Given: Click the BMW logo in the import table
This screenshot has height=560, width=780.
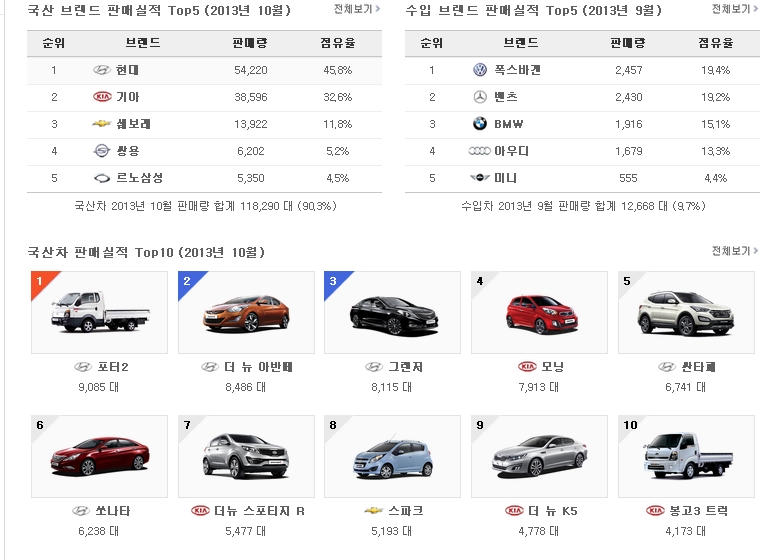Looking at the screenshot, I should (x=479, y=124).
